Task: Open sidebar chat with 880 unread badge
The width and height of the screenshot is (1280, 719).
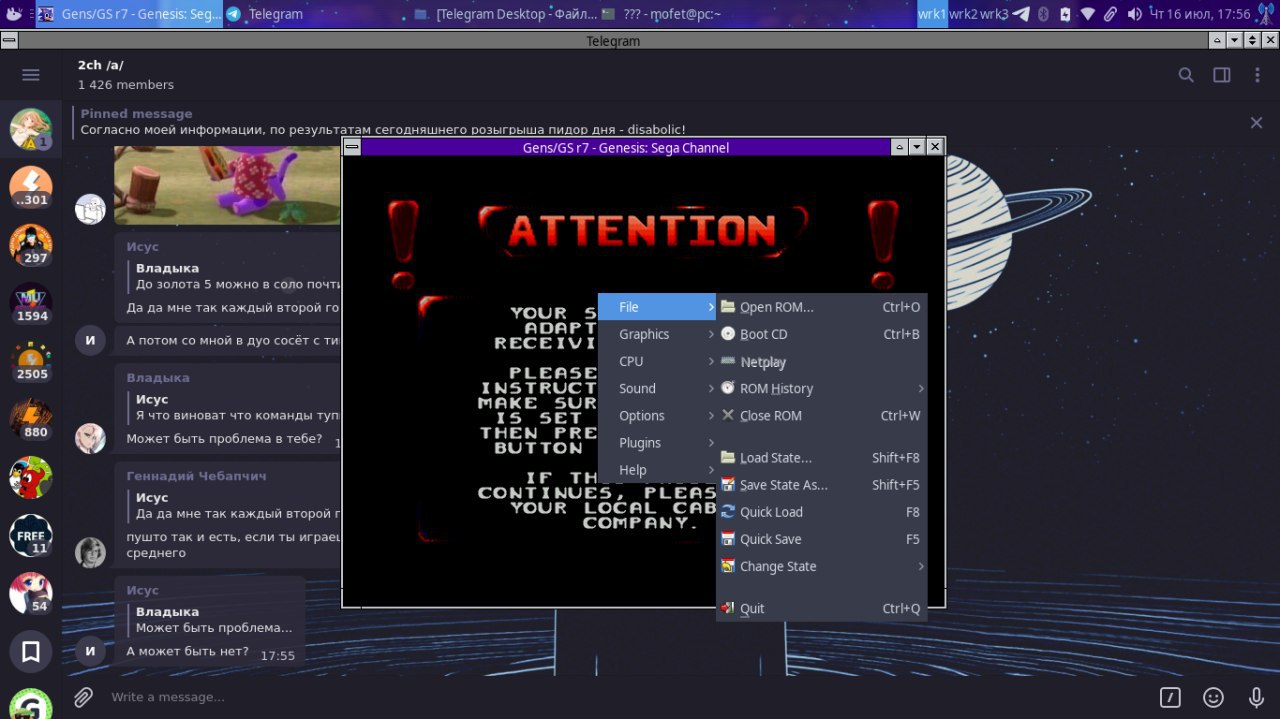Action: tap(31, 420)
